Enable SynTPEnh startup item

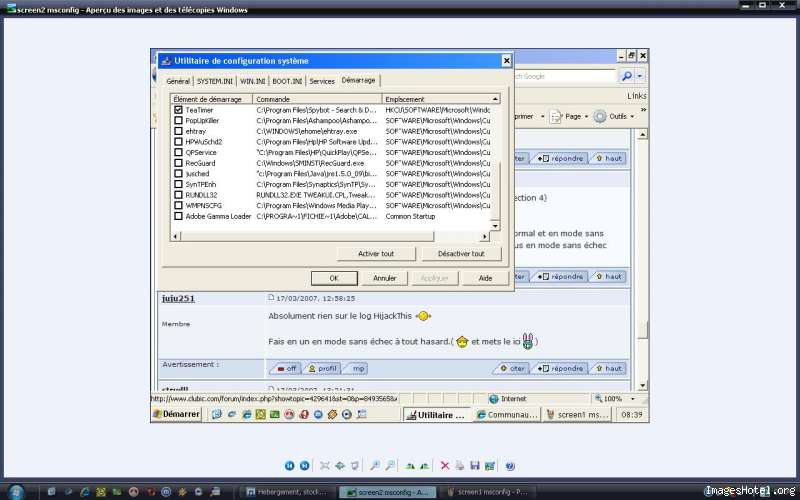[178, 184]
